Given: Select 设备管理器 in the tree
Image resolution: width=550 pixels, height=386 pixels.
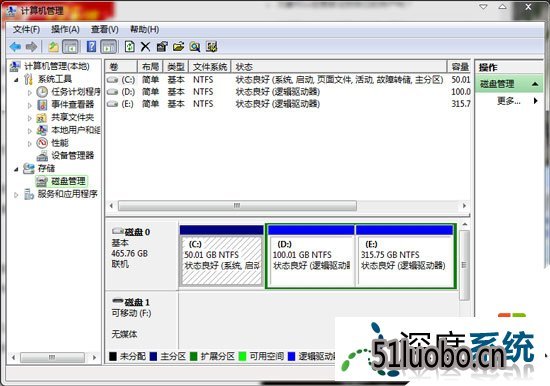Looking at the screenshot, I should pos(73,155).
